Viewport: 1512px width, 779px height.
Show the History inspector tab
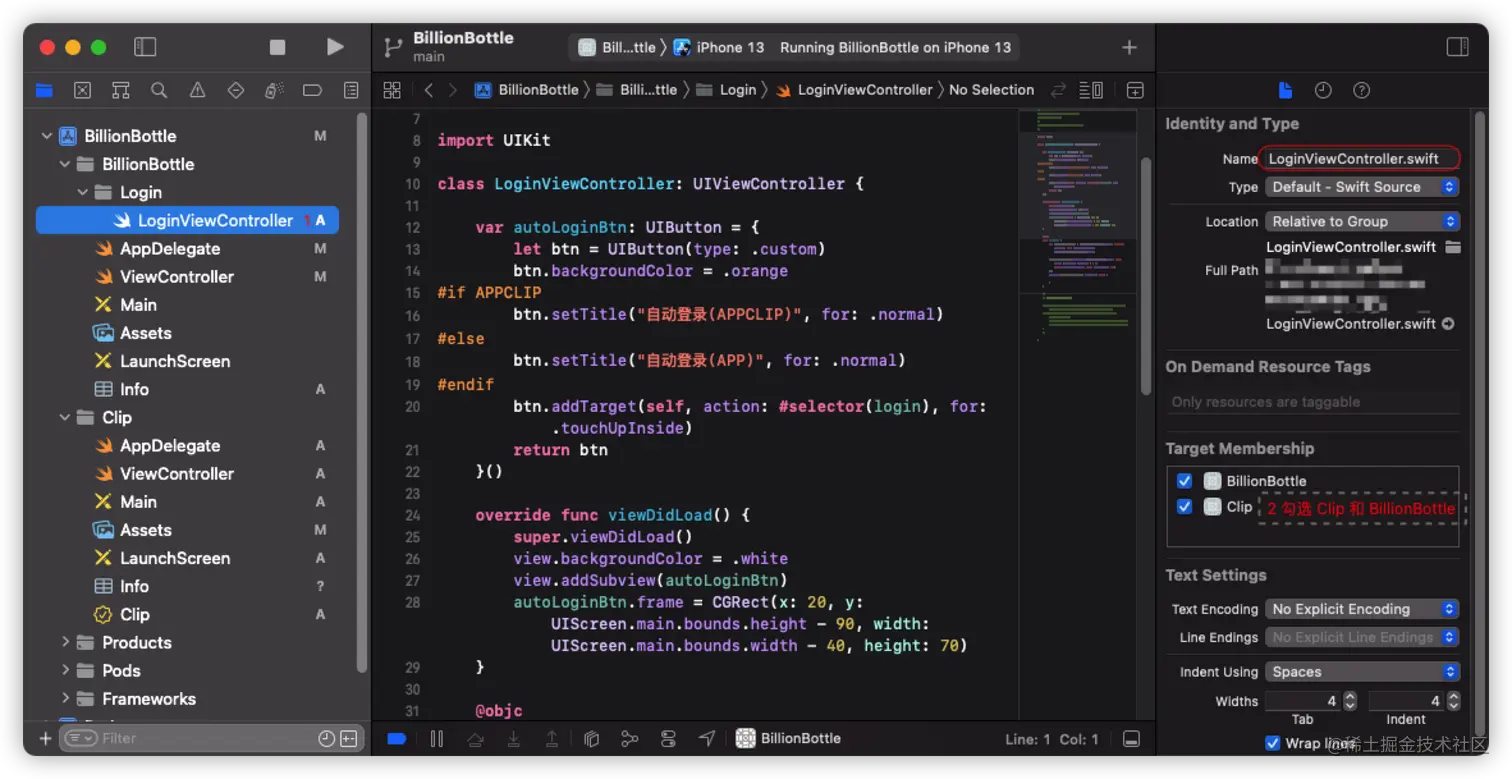(x=1323, y=90)
